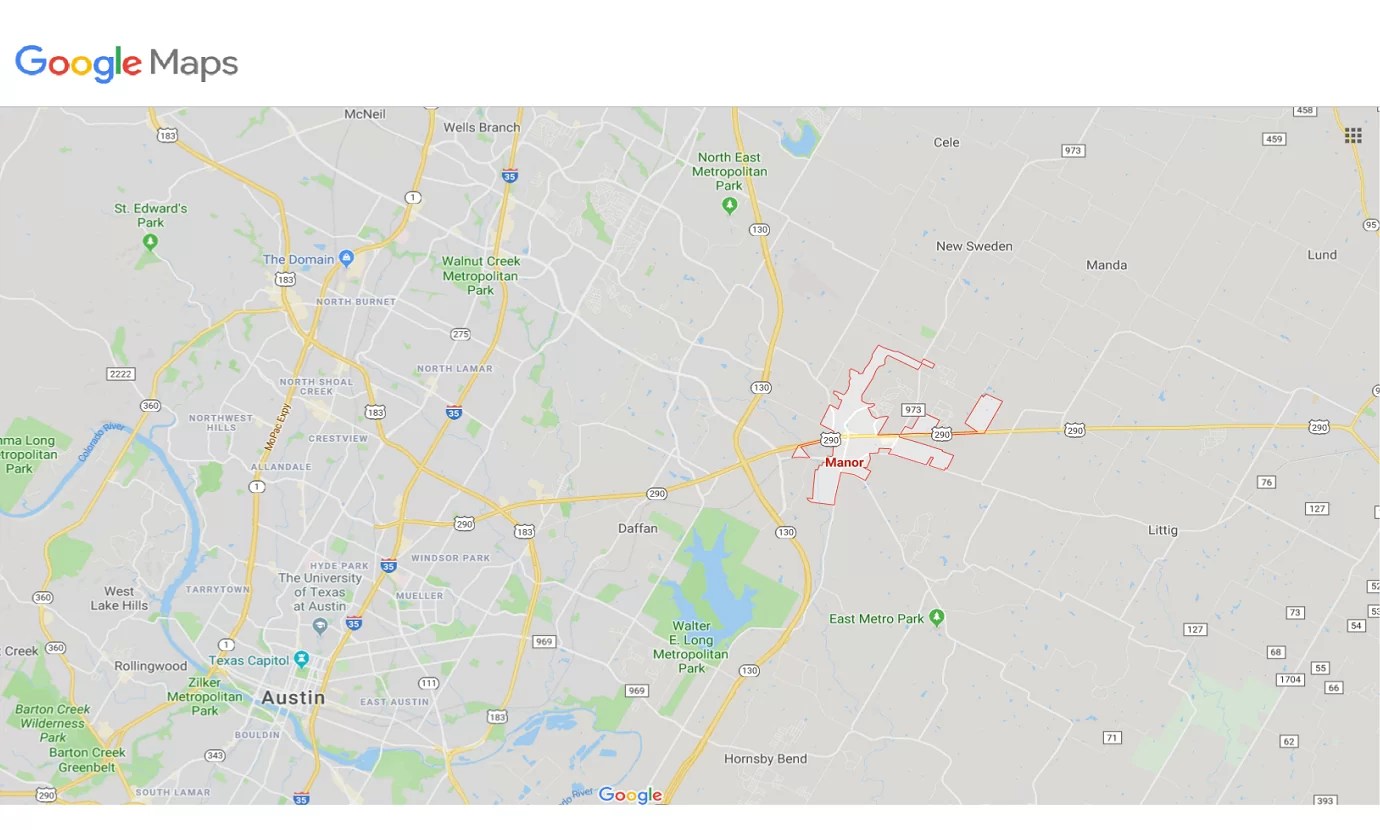Click the Hornsby Bend place label
The image size is (1380, 830).
click(x=765, y=758)
